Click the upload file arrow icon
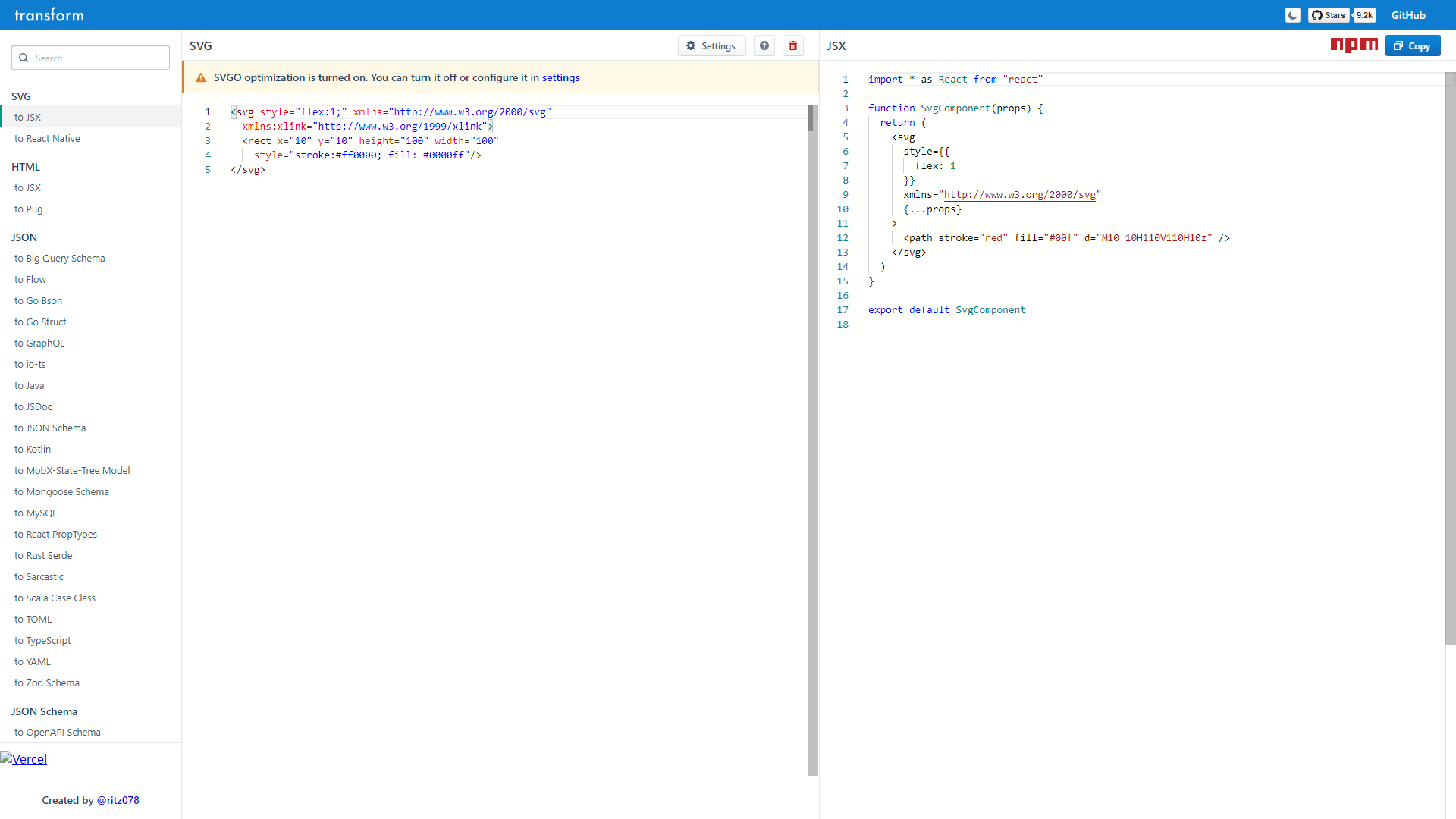 click(x=764, y=46)
